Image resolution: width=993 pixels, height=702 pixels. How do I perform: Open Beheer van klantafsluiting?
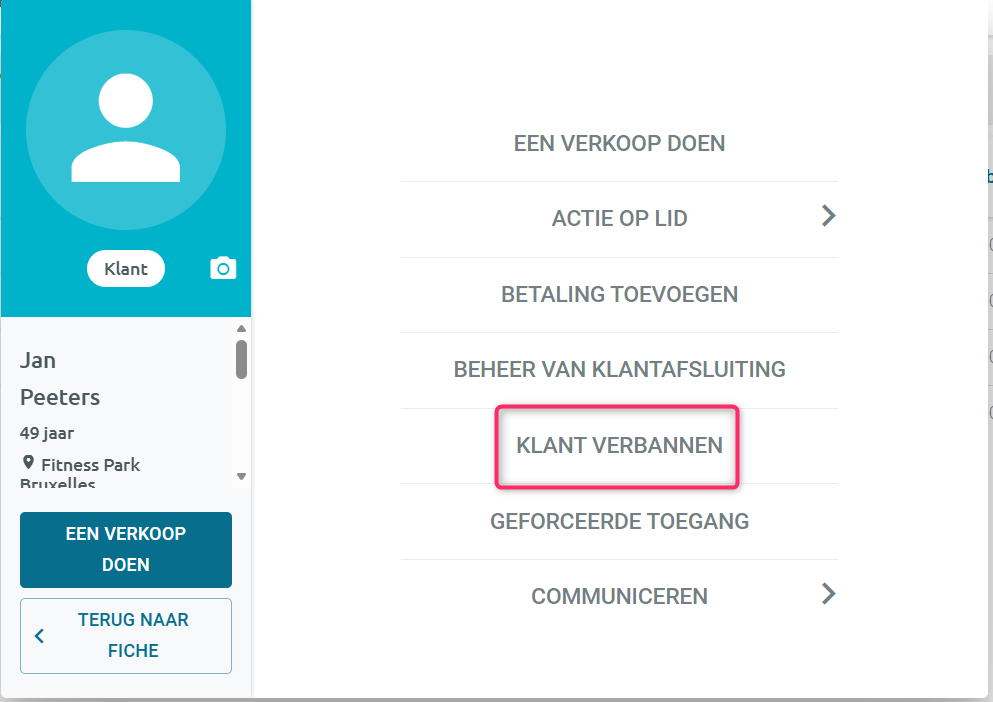[x=619, y=369]
